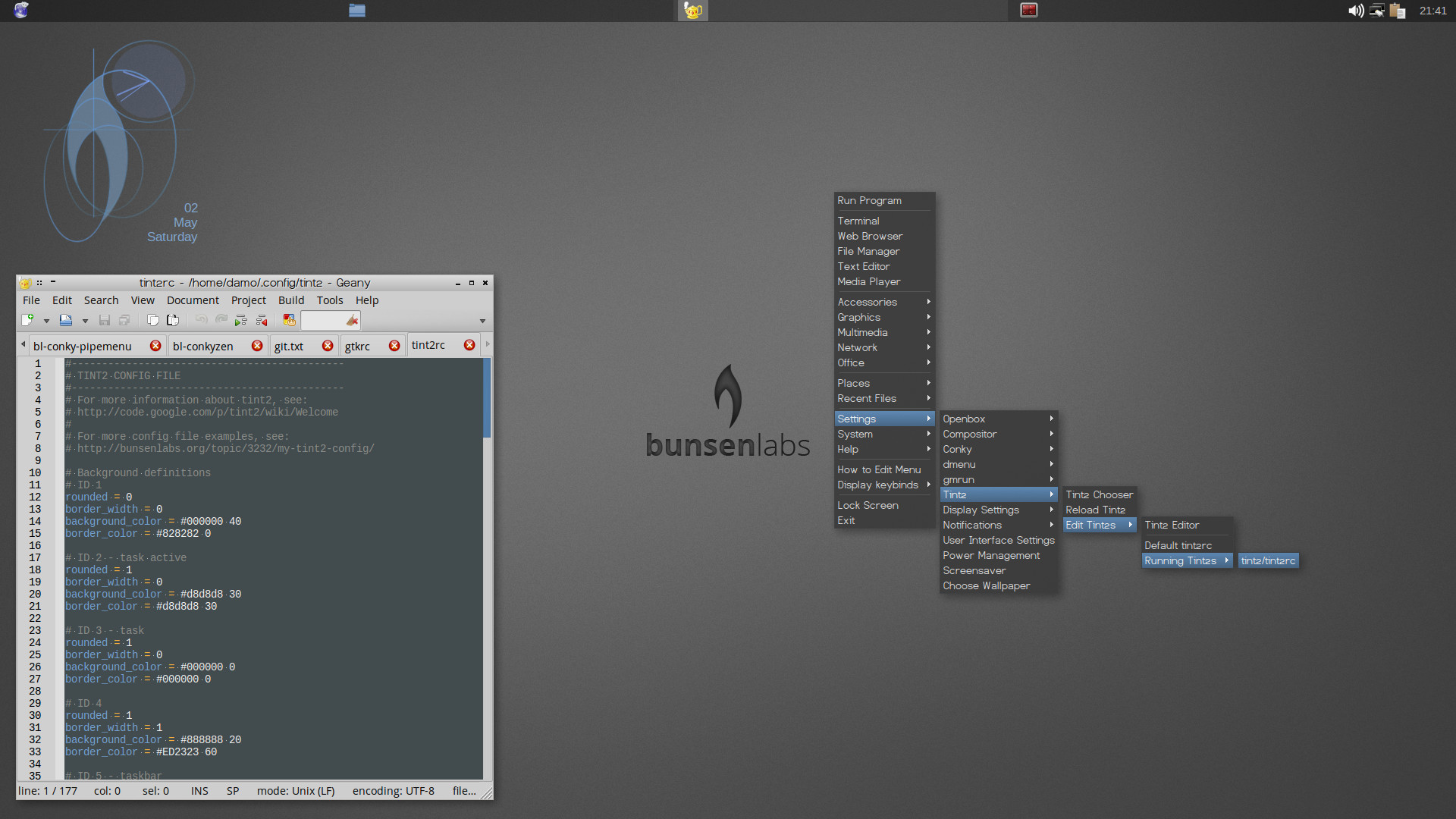1456x819 pixels.
Task: Click the line 1 / 177 status entry
Action: click(x=48, y=791)
